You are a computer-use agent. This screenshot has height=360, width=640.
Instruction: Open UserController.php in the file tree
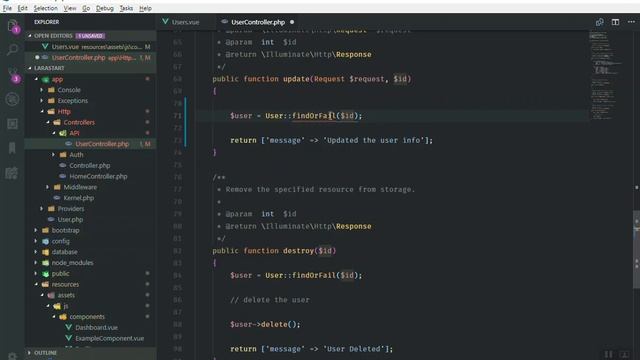pyautogui.click(x=90, y=144)
